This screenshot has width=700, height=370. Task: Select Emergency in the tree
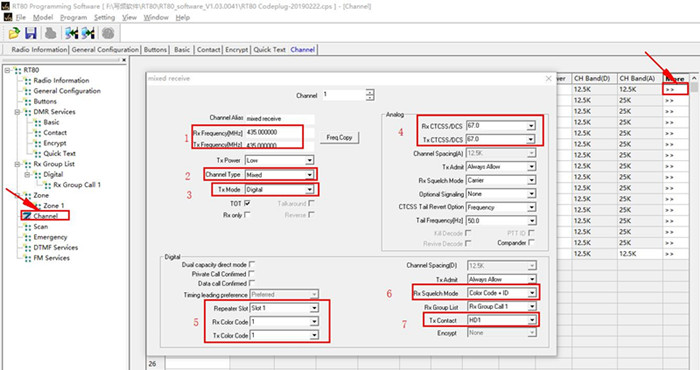pos(50,237)
